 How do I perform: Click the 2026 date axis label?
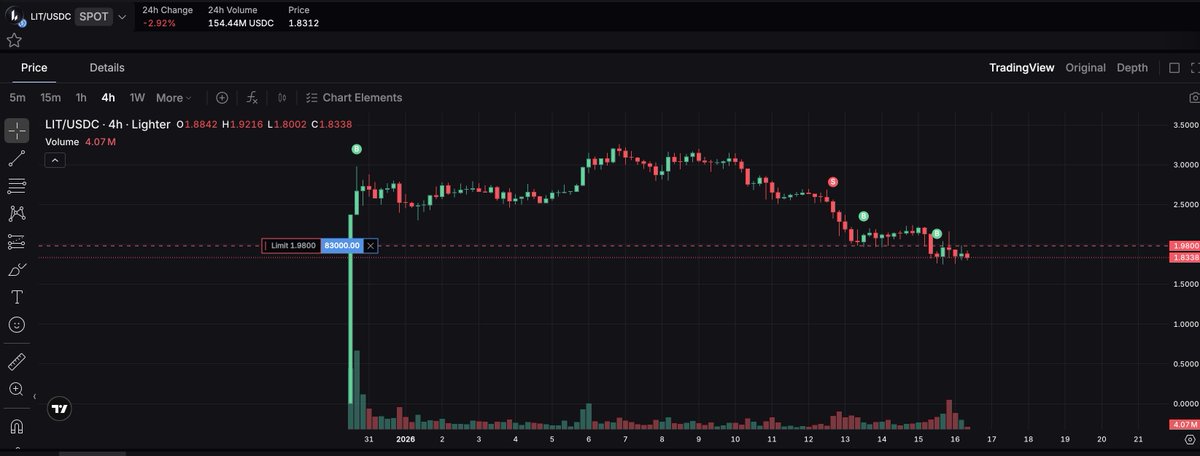[x=405, y=439]
